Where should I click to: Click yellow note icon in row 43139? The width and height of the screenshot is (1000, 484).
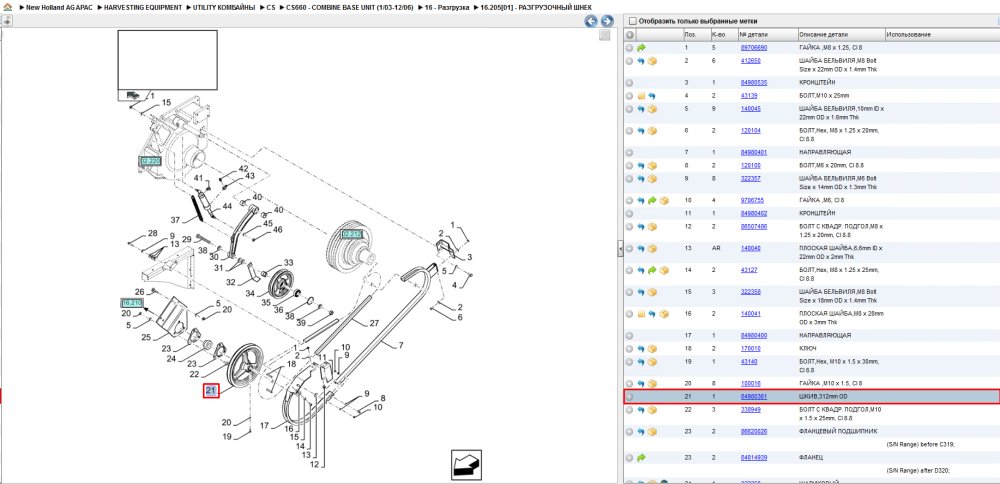pyautogui.click(x=641, y=96)
